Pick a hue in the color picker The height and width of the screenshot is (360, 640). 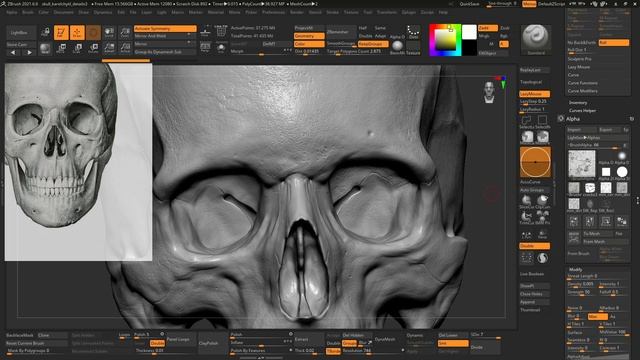(445, 40)
